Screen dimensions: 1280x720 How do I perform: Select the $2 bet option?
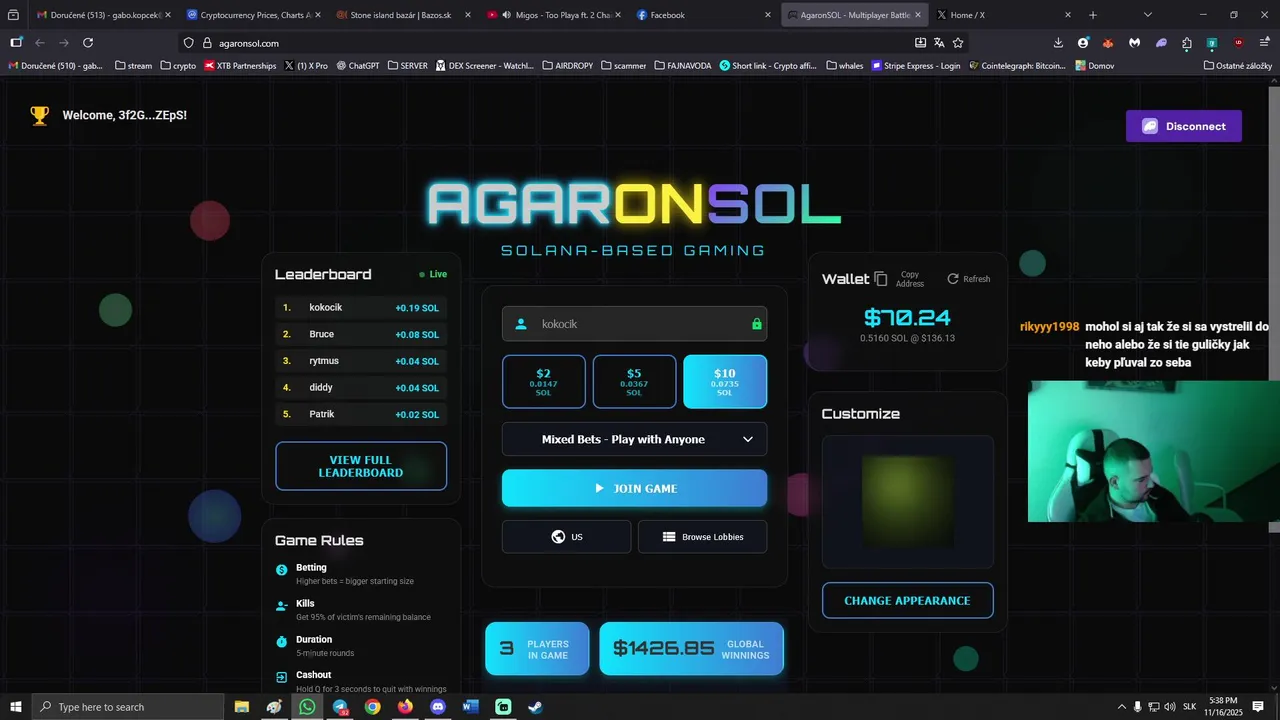tap(544, 382)
